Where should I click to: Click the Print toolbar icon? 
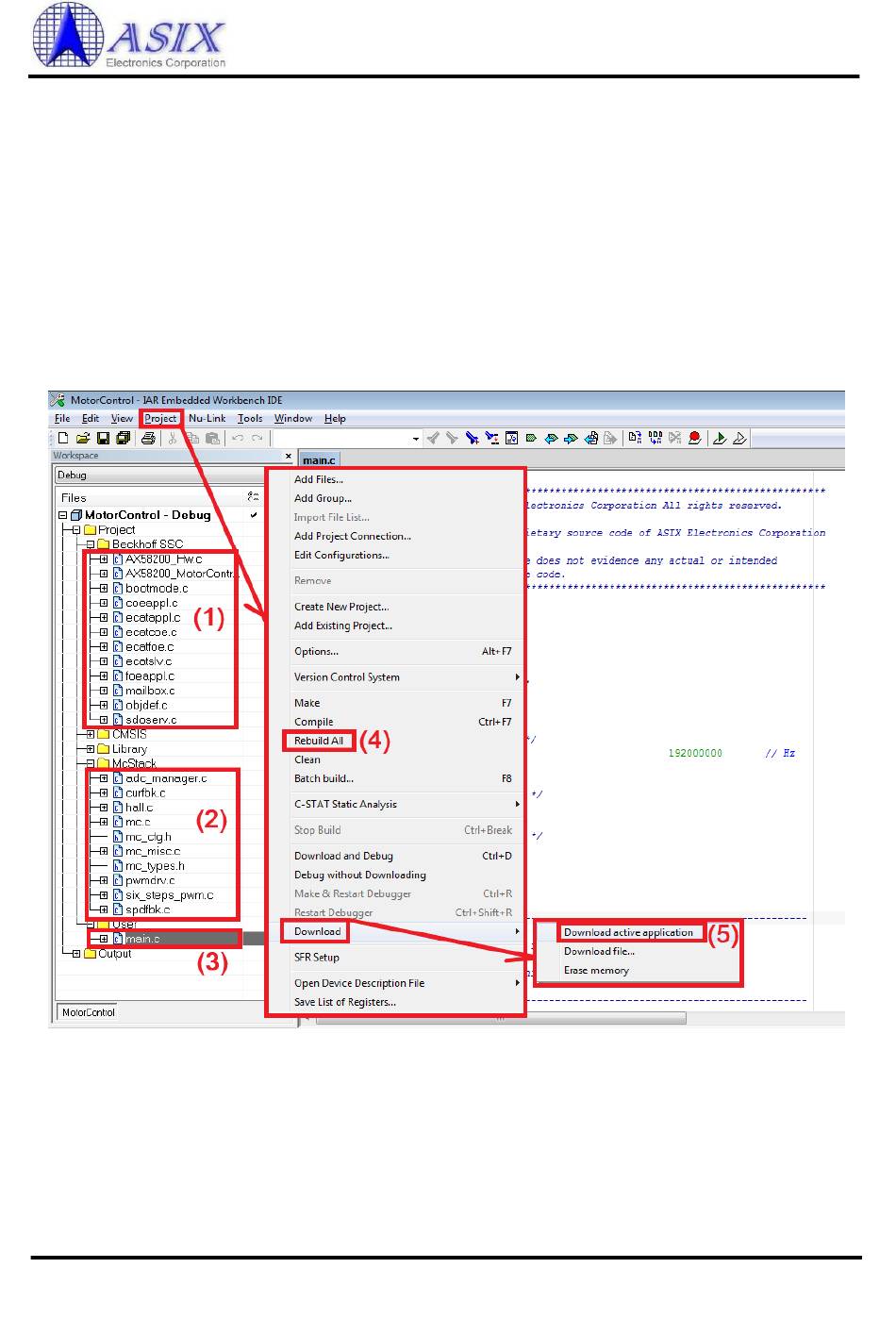click(x=149, y=438)
